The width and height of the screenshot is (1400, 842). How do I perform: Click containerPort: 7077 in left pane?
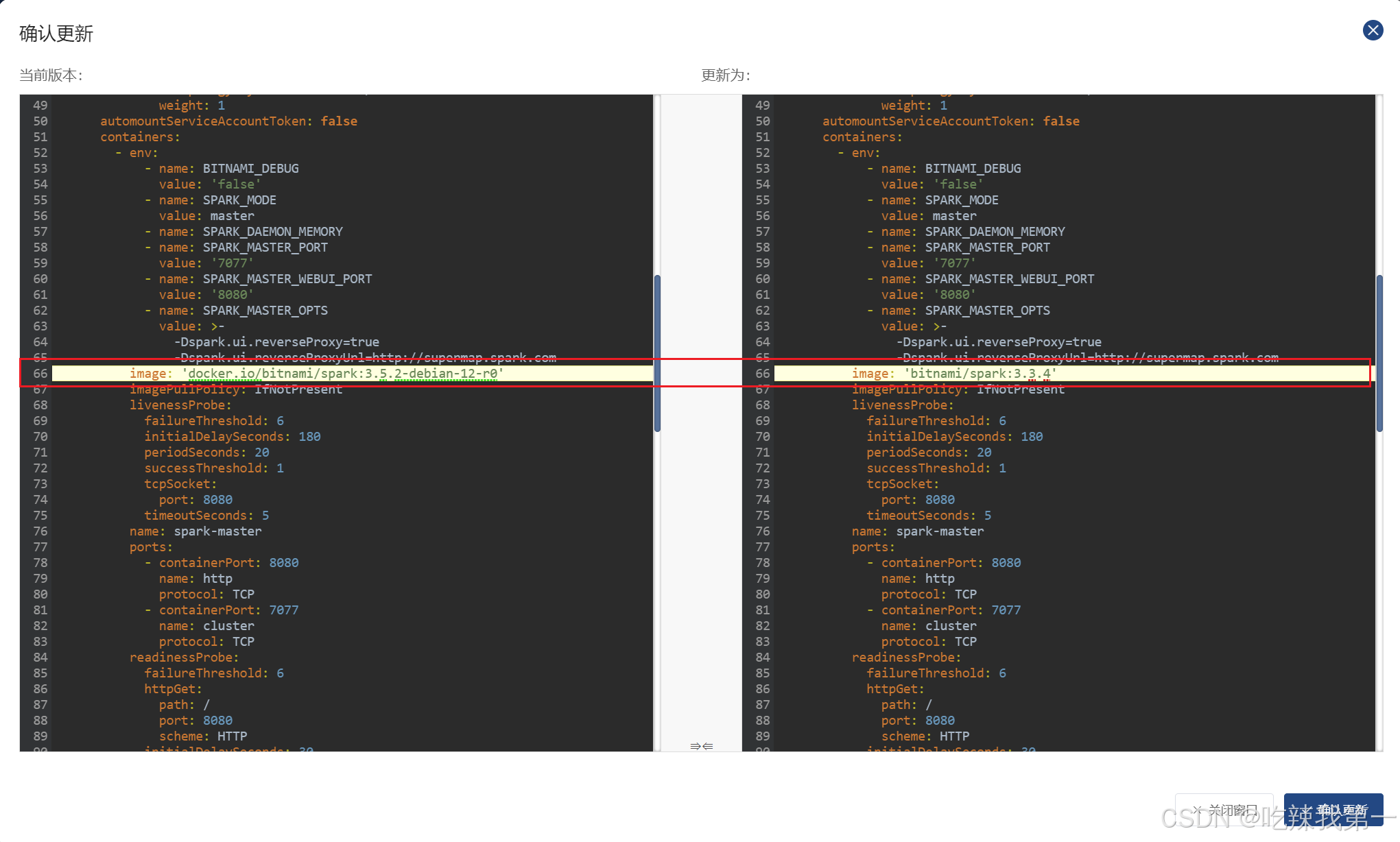(228, 610)
